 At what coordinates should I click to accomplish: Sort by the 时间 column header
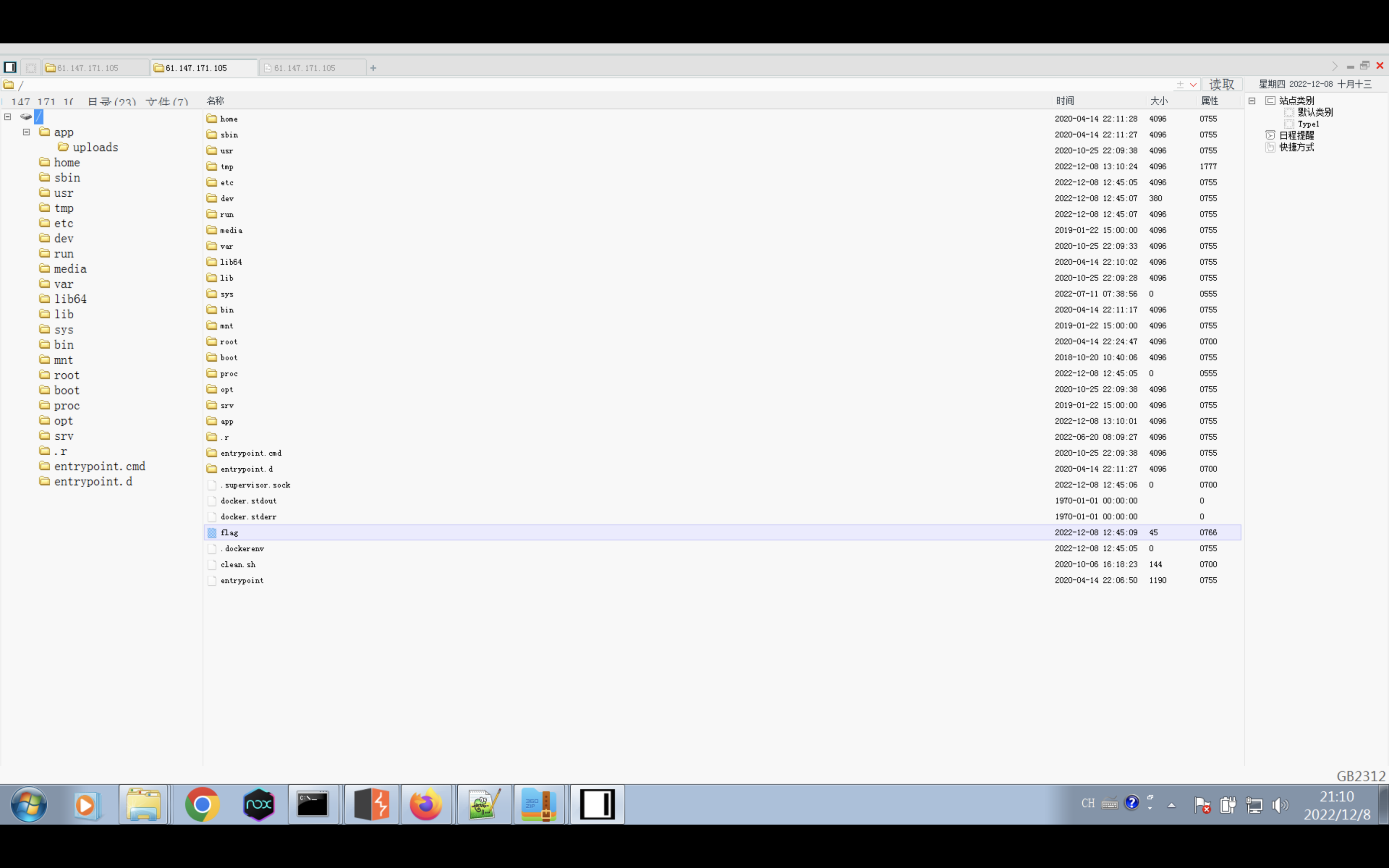point(1065,100)
